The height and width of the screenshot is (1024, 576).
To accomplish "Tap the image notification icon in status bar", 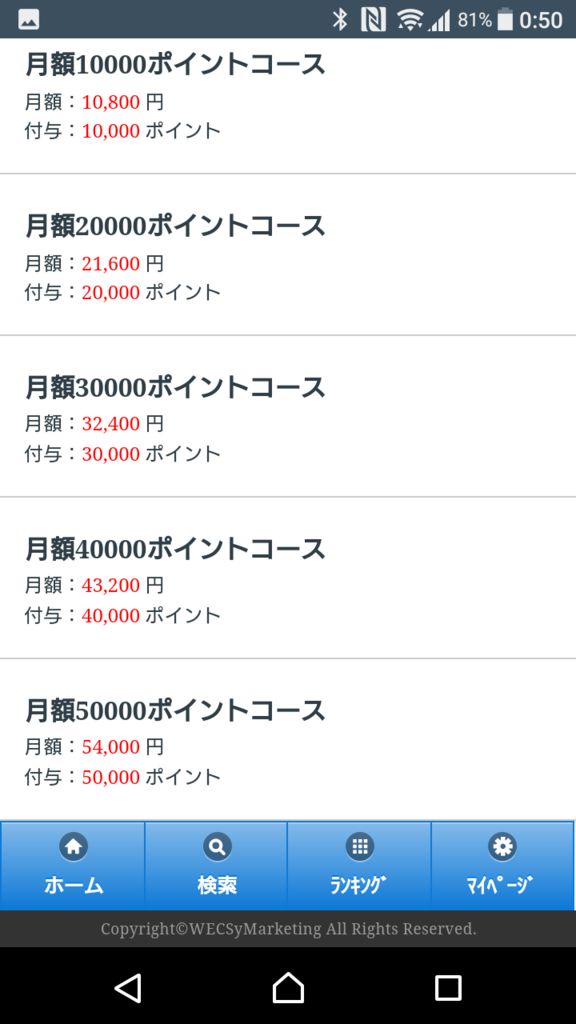I will point(29,20).
